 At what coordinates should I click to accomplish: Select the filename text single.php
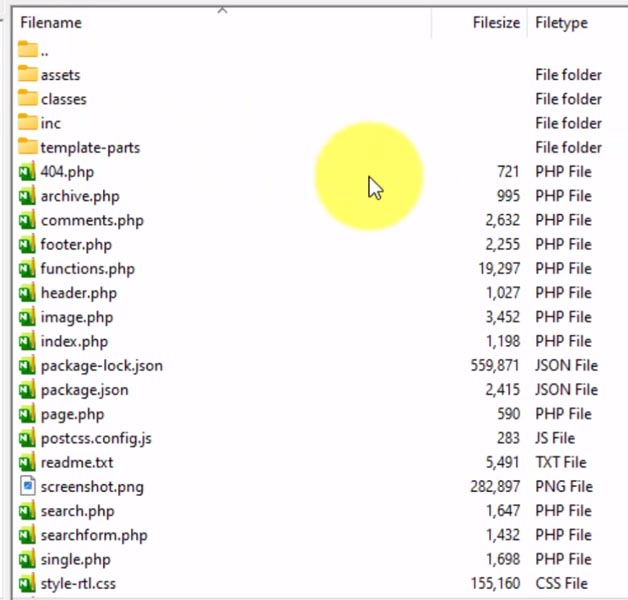(x=76, y=560)
